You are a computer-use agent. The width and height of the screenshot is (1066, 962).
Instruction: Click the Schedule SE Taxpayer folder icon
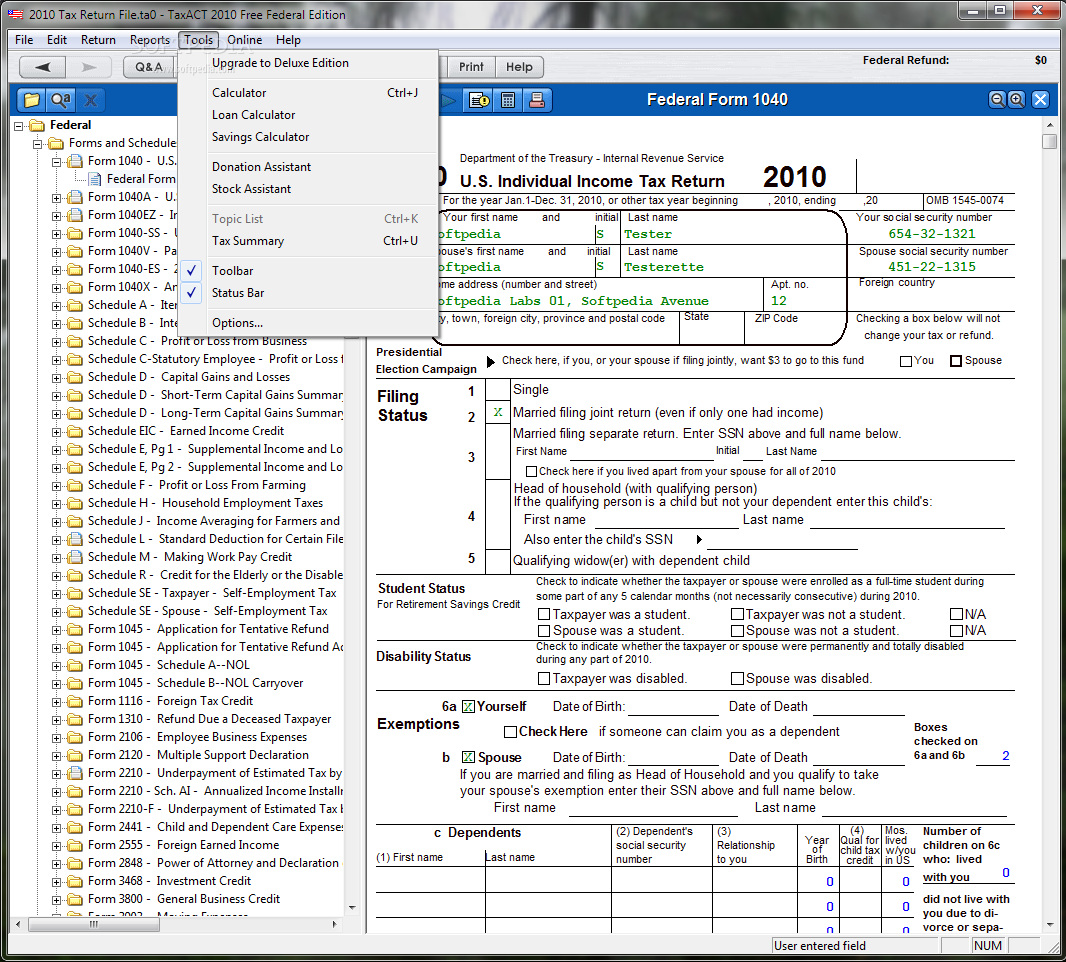point(75,594)
